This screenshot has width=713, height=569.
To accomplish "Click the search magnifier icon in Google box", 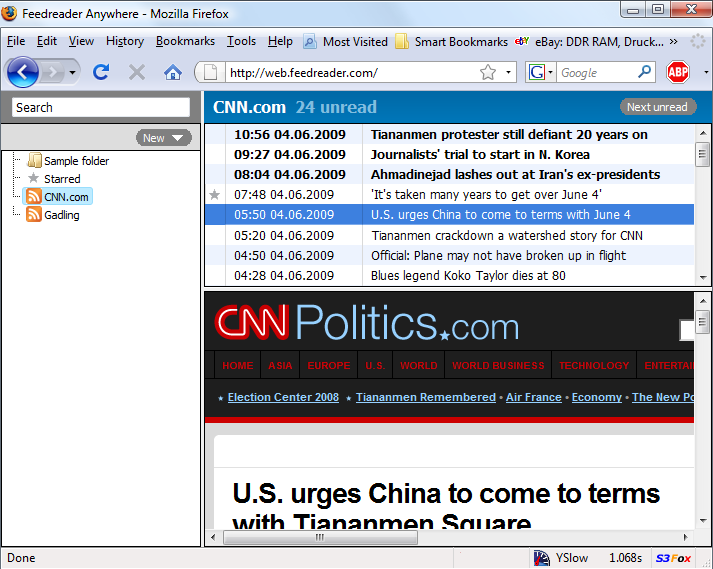I will 645,72.
